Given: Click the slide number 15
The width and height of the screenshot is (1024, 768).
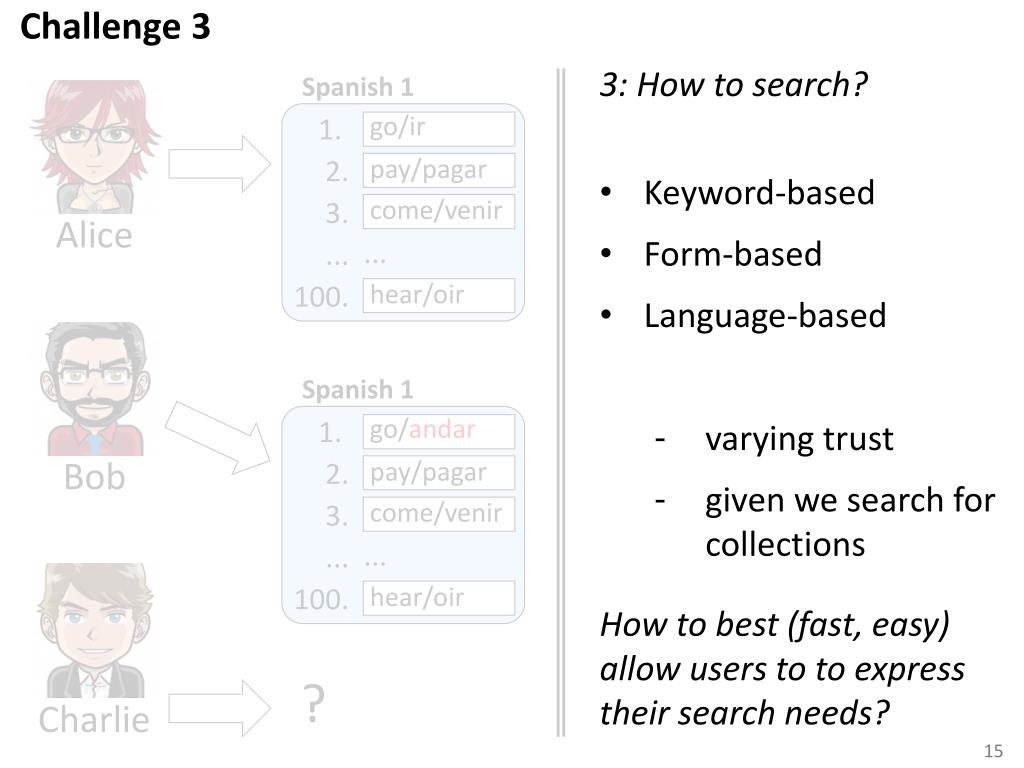Looking at the screenshot, I should click(x=993, y=751).
